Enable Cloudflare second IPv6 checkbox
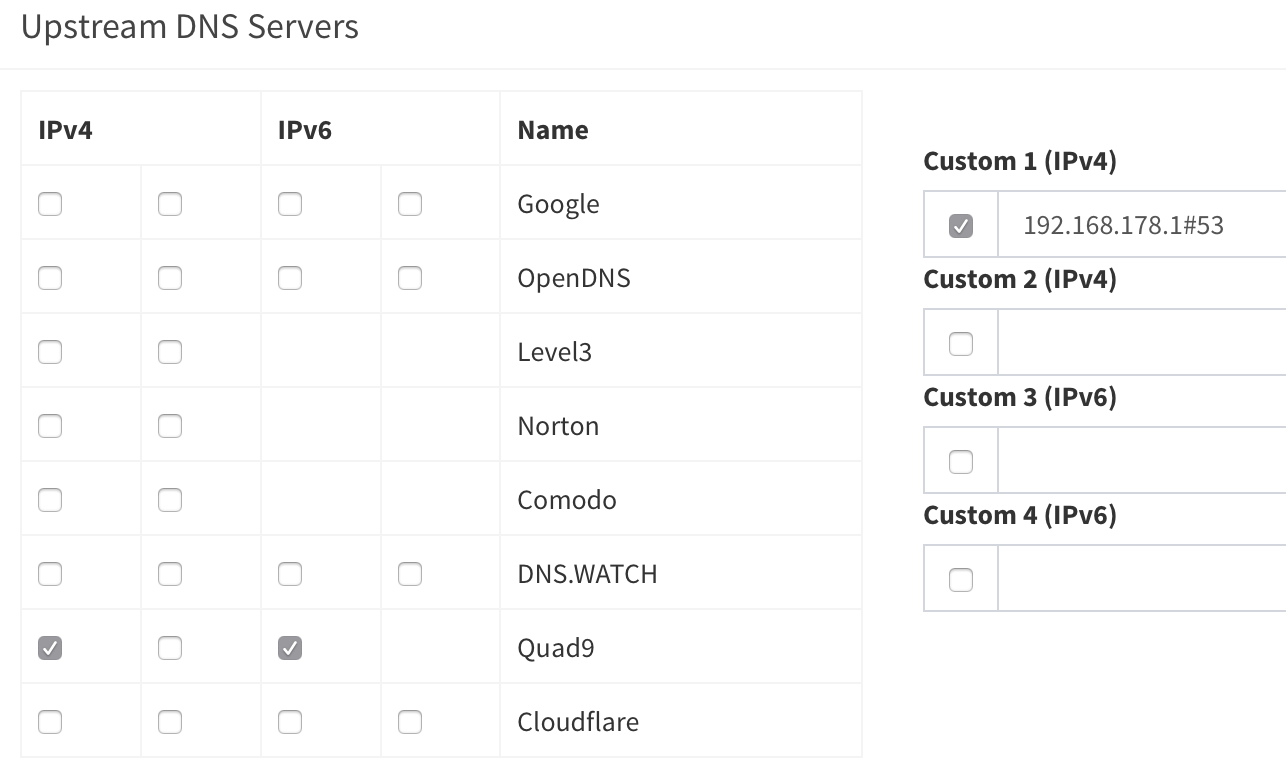Viewport: 1286px width, 782px height. pos(410,722)
